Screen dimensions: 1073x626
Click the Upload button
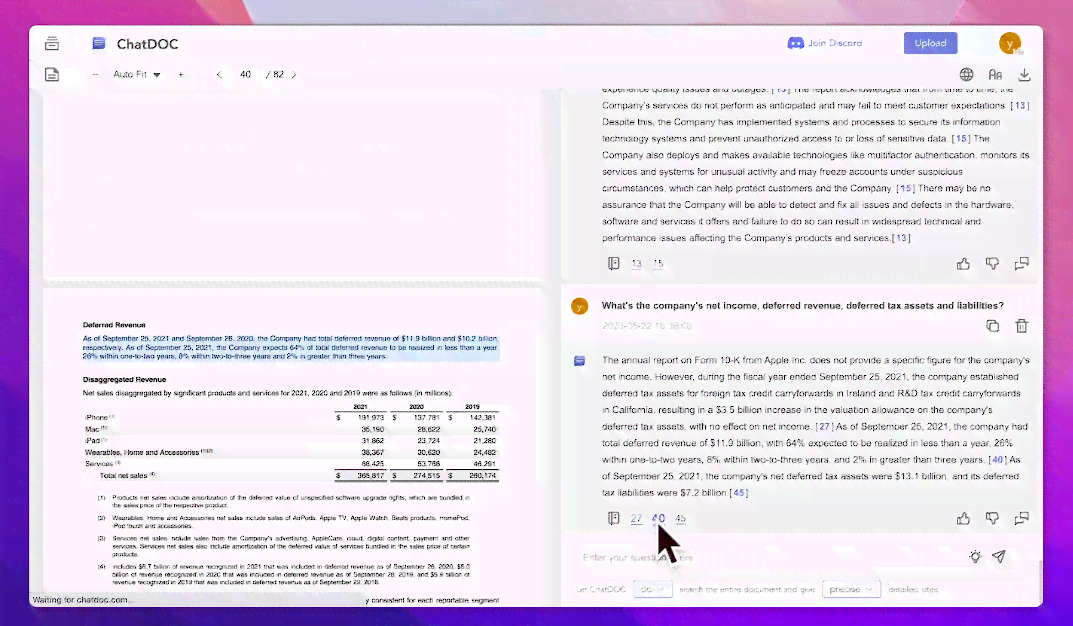tap(930, 43)
